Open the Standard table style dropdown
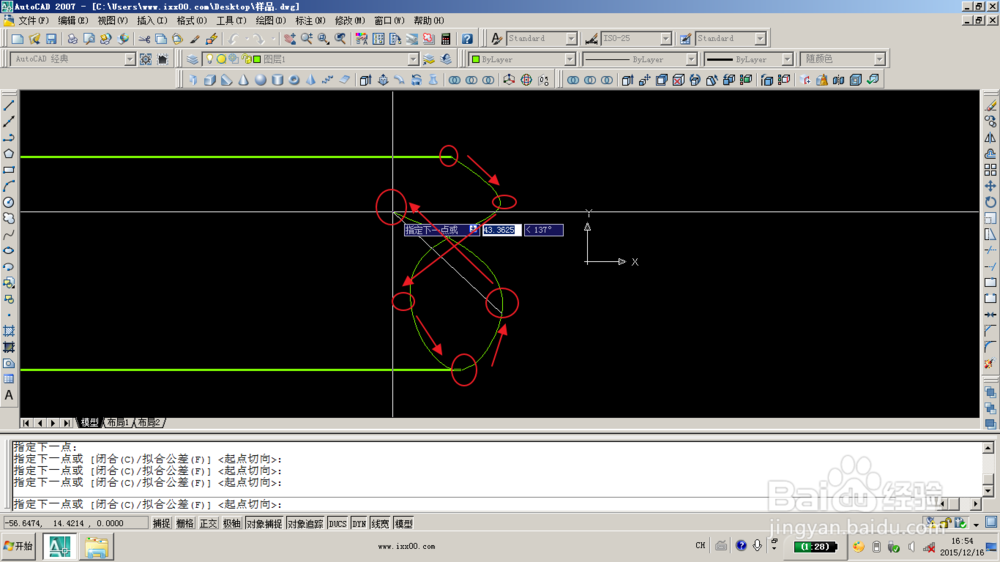Screen dimensions: 1000x562 (760, 39)
